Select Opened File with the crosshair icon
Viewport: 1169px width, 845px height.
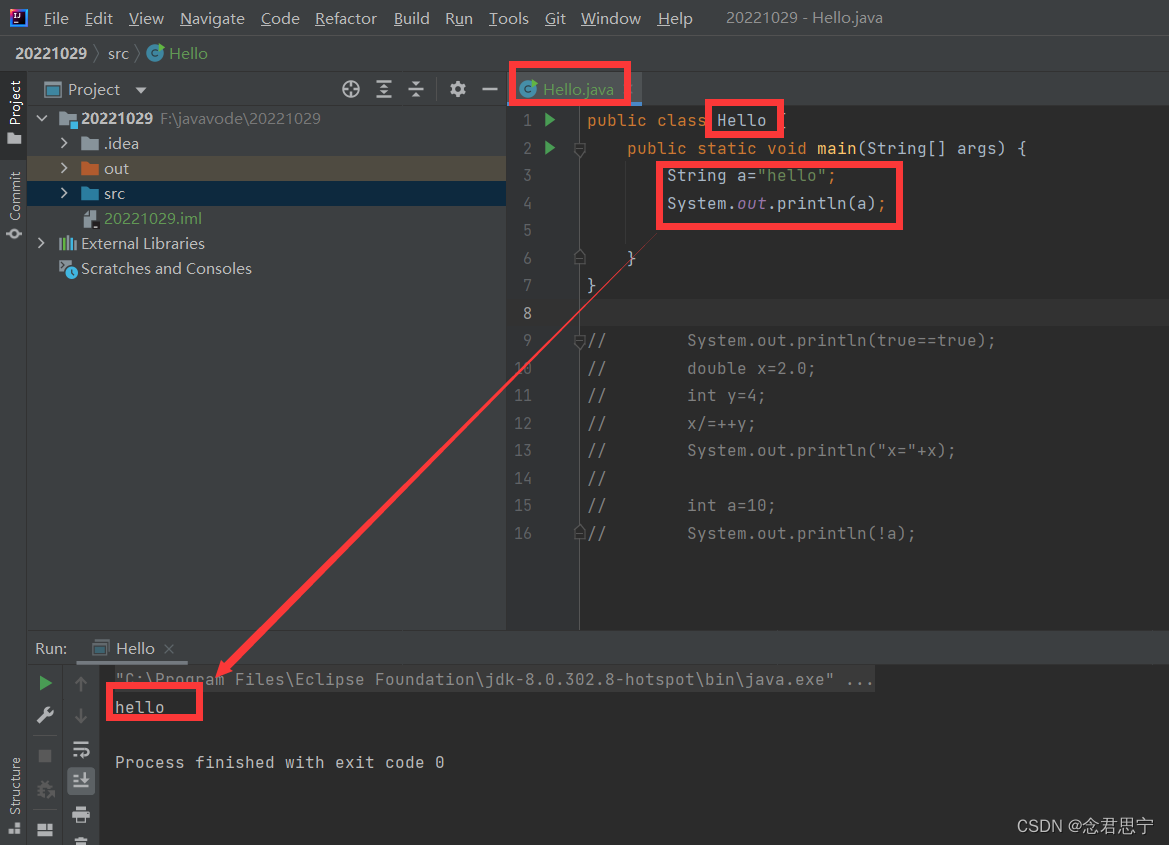tap(350, 89)
